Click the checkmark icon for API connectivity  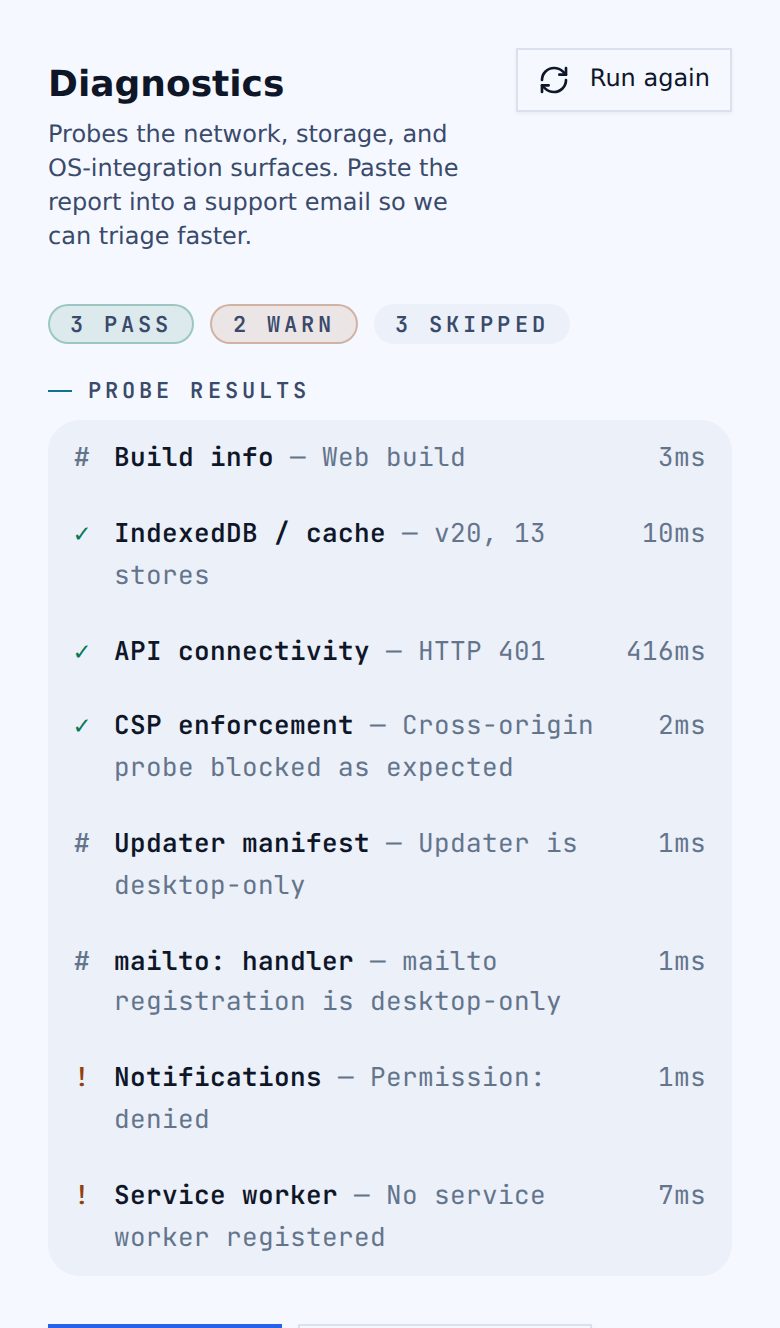[82, 652]
